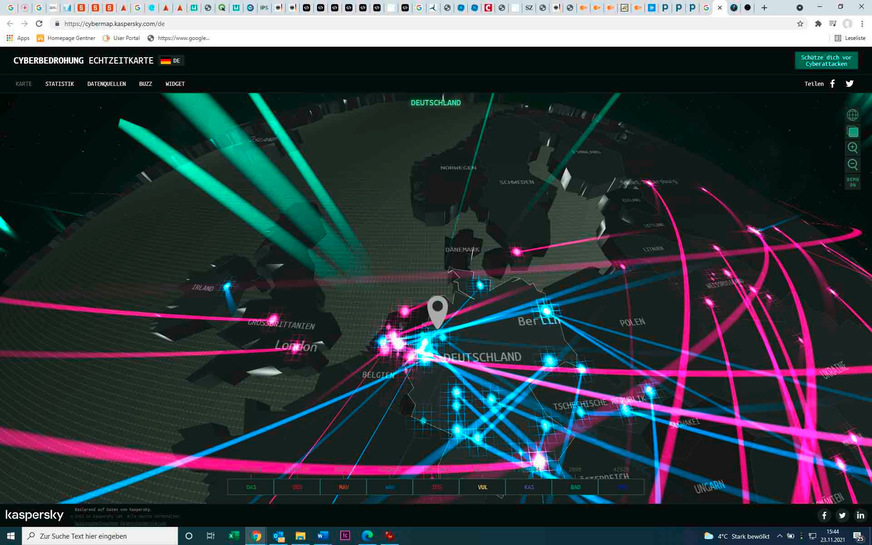Toggle the IDS detection filter

click(436, 487)
